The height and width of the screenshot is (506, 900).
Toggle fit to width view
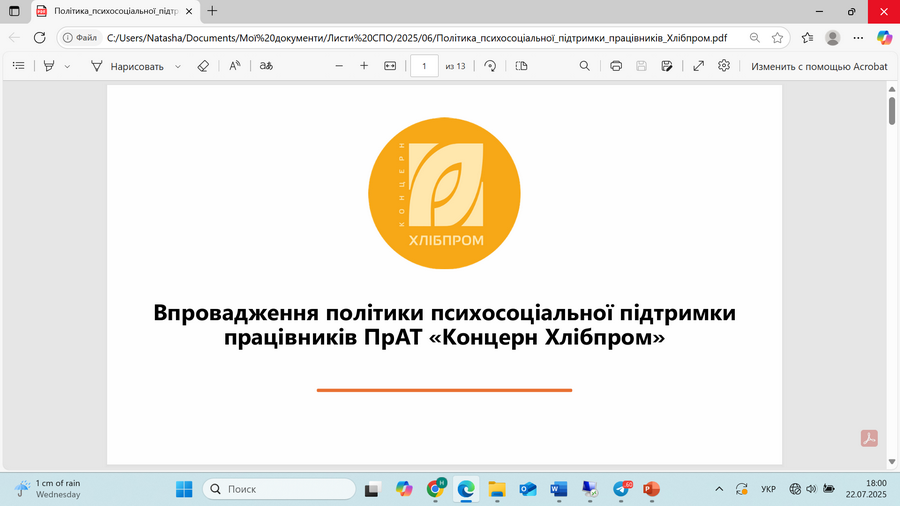coord(390,66)
